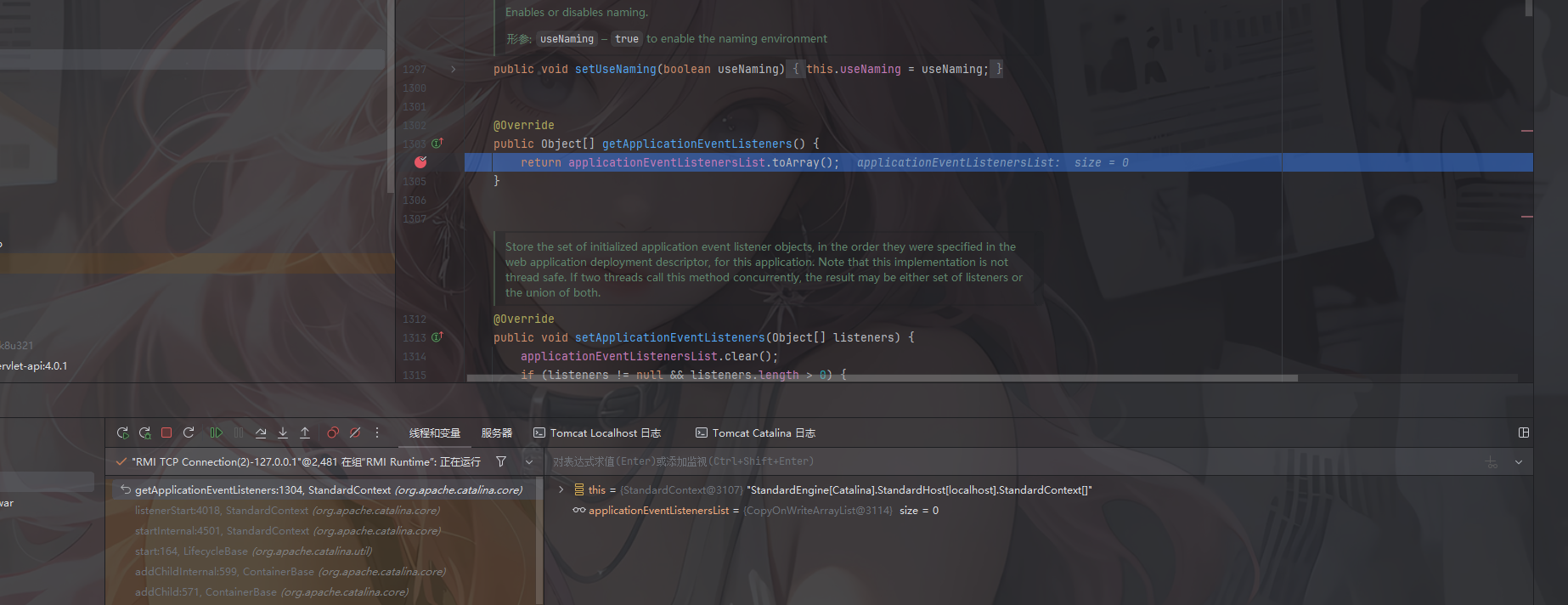Click the Step Over icon
The image size is (1568, 605).
click(261, 433)
